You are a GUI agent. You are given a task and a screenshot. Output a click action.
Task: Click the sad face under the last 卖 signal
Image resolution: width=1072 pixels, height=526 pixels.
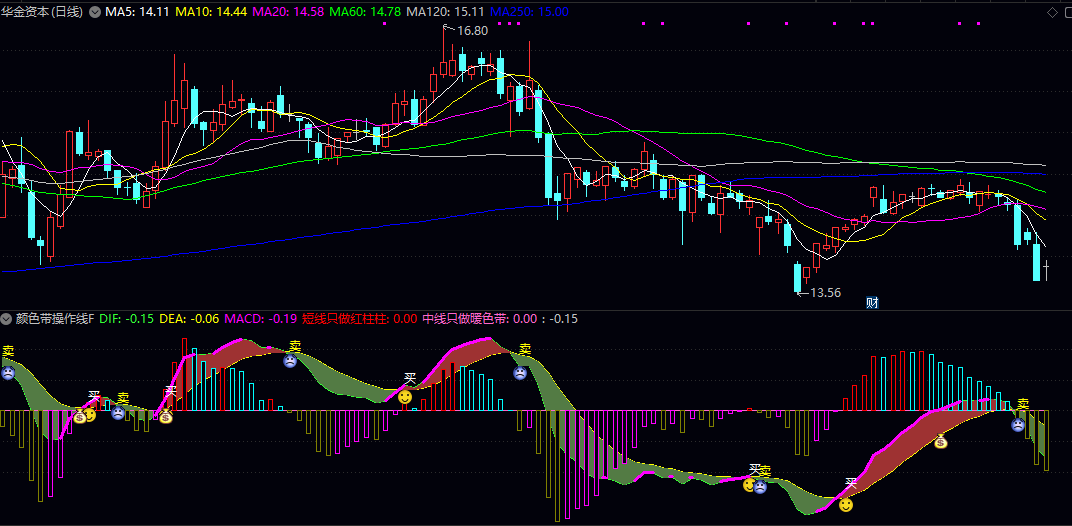1018,425
